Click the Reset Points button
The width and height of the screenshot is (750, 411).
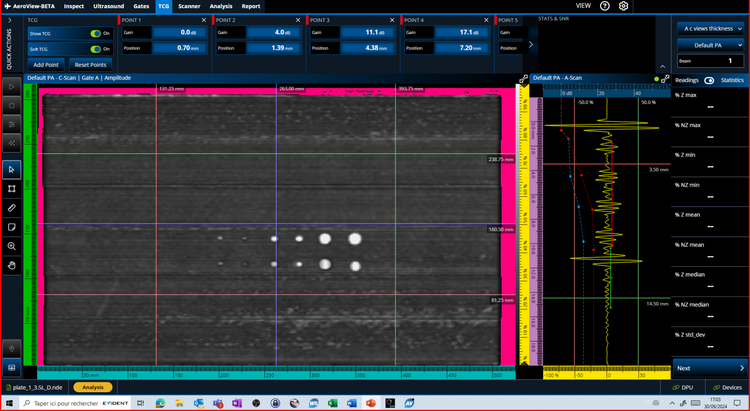click(x=91, y=64)
